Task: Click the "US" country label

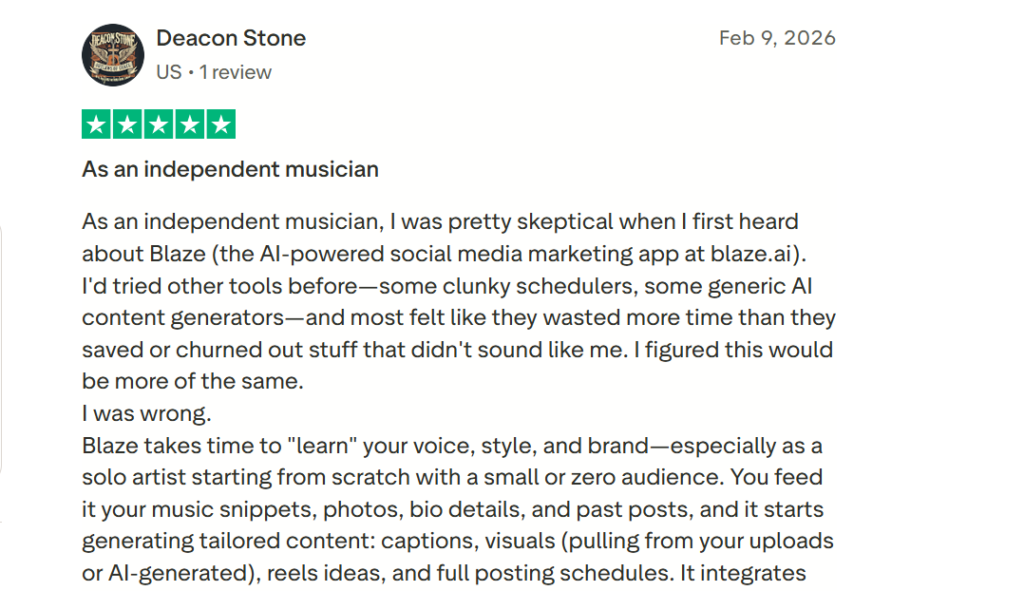Action: pos(168,72)
